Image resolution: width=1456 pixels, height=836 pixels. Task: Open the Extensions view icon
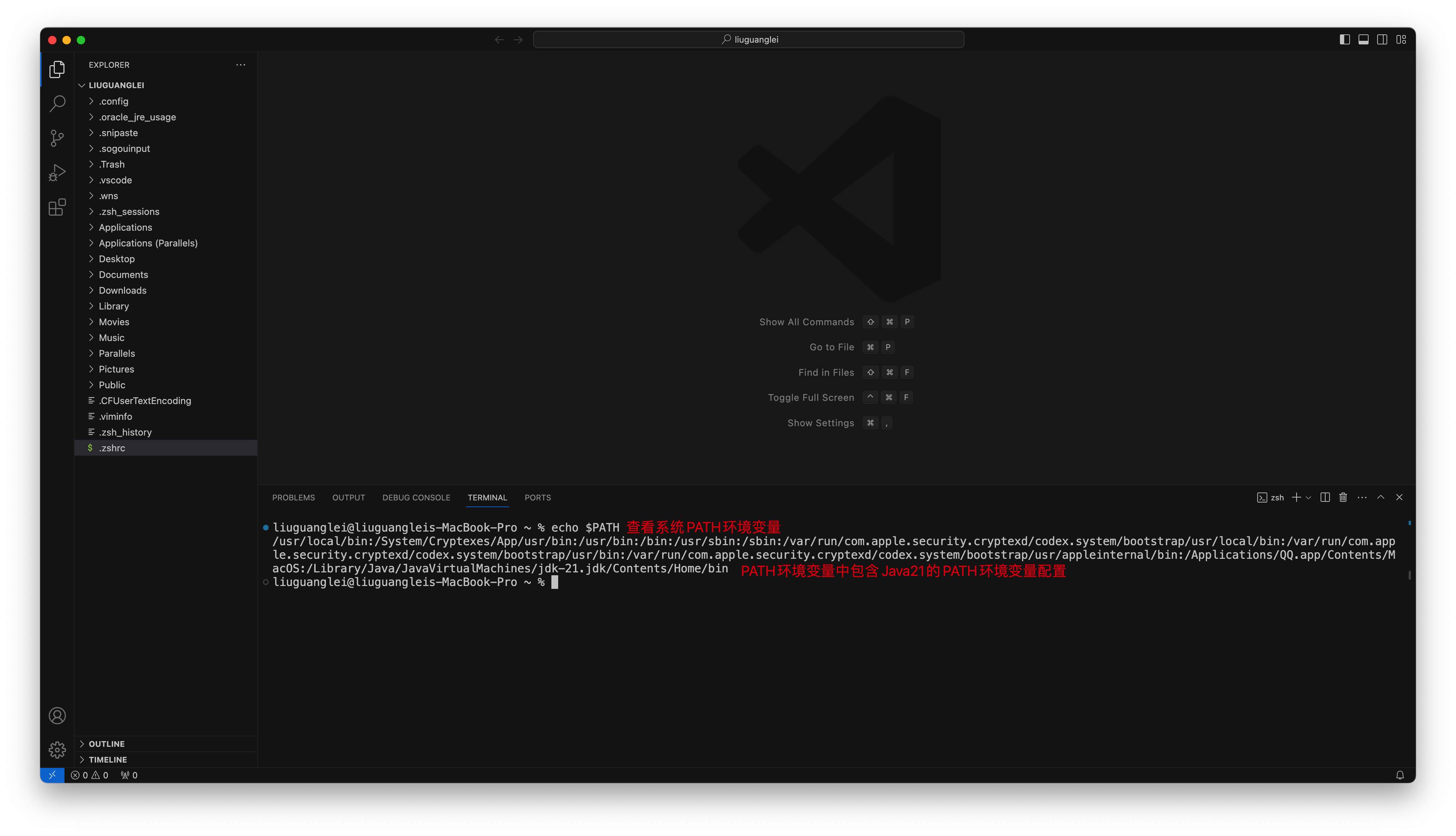(x=57, y=207)
